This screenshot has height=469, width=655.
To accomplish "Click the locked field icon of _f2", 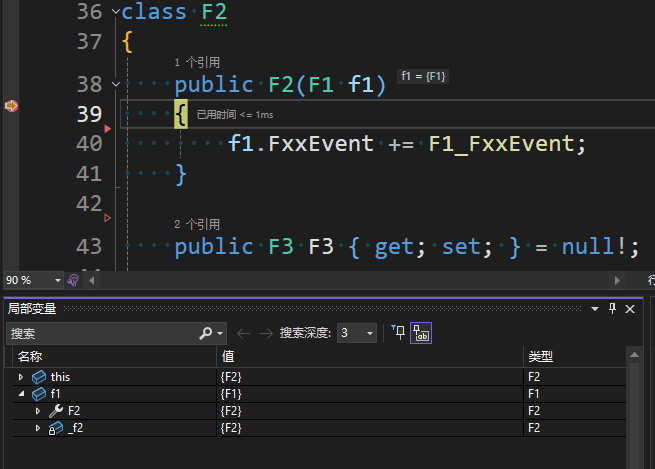I will tap(56, 428).
